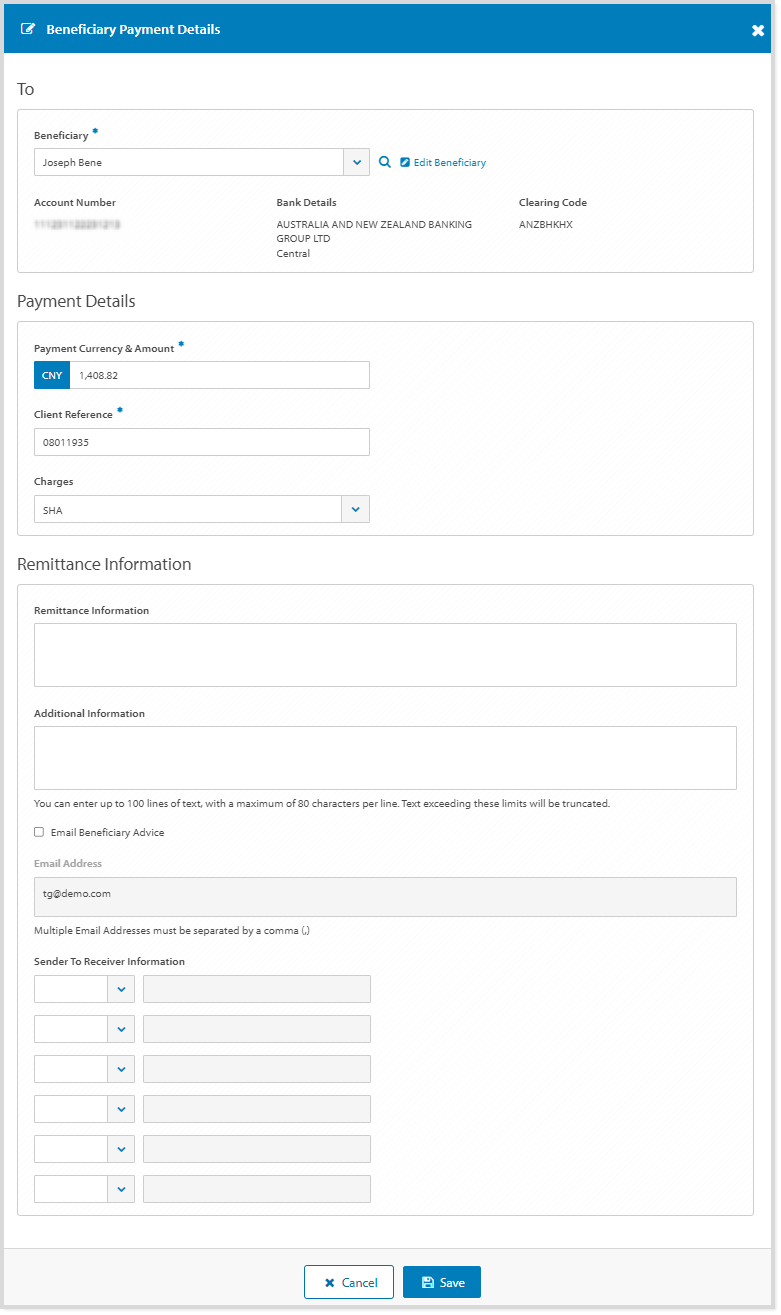Click the X icon inside the Cancel button

coord(330,1281)
